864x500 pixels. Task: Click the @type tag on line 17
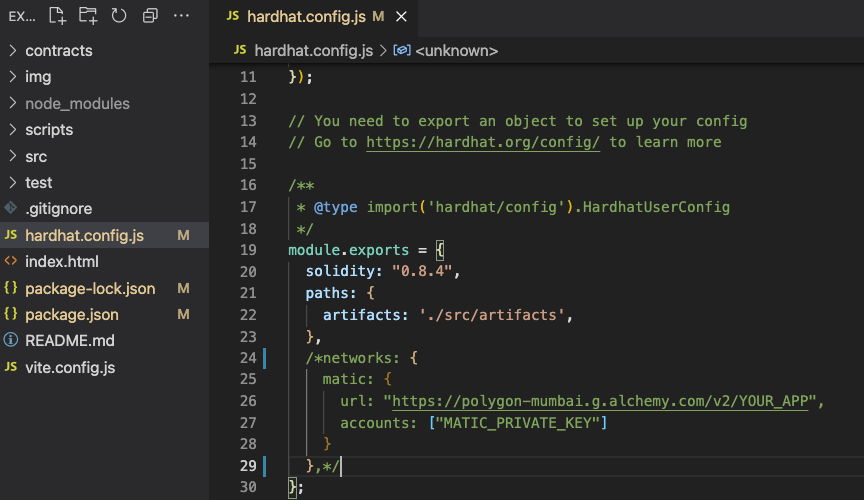point(336,207)
